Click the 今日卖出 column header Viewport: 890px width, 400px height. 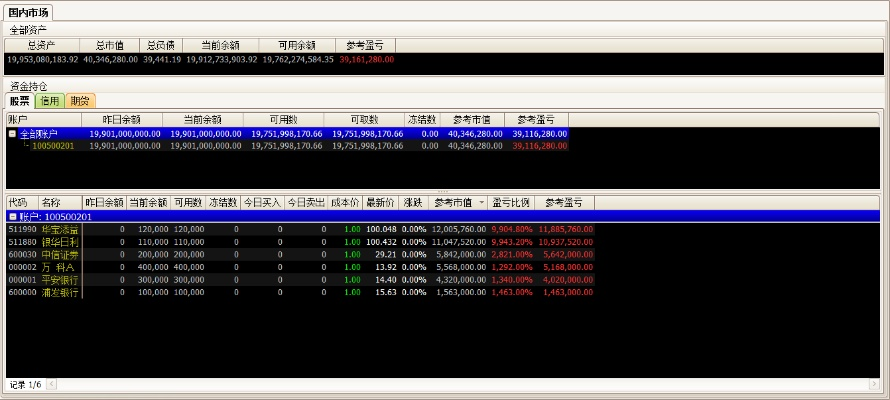[307, 203]
